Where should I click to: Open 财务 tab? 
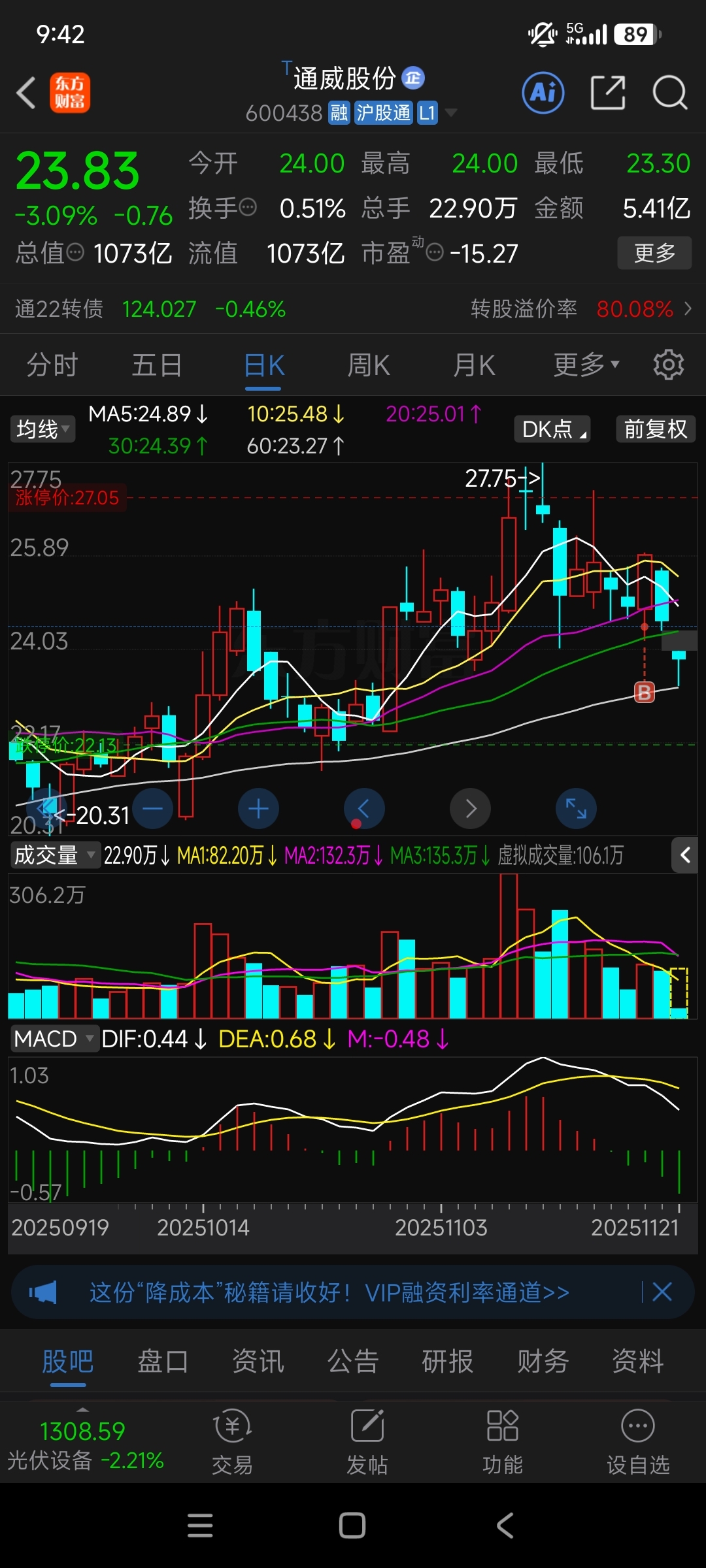click(x=543, y=1362)
